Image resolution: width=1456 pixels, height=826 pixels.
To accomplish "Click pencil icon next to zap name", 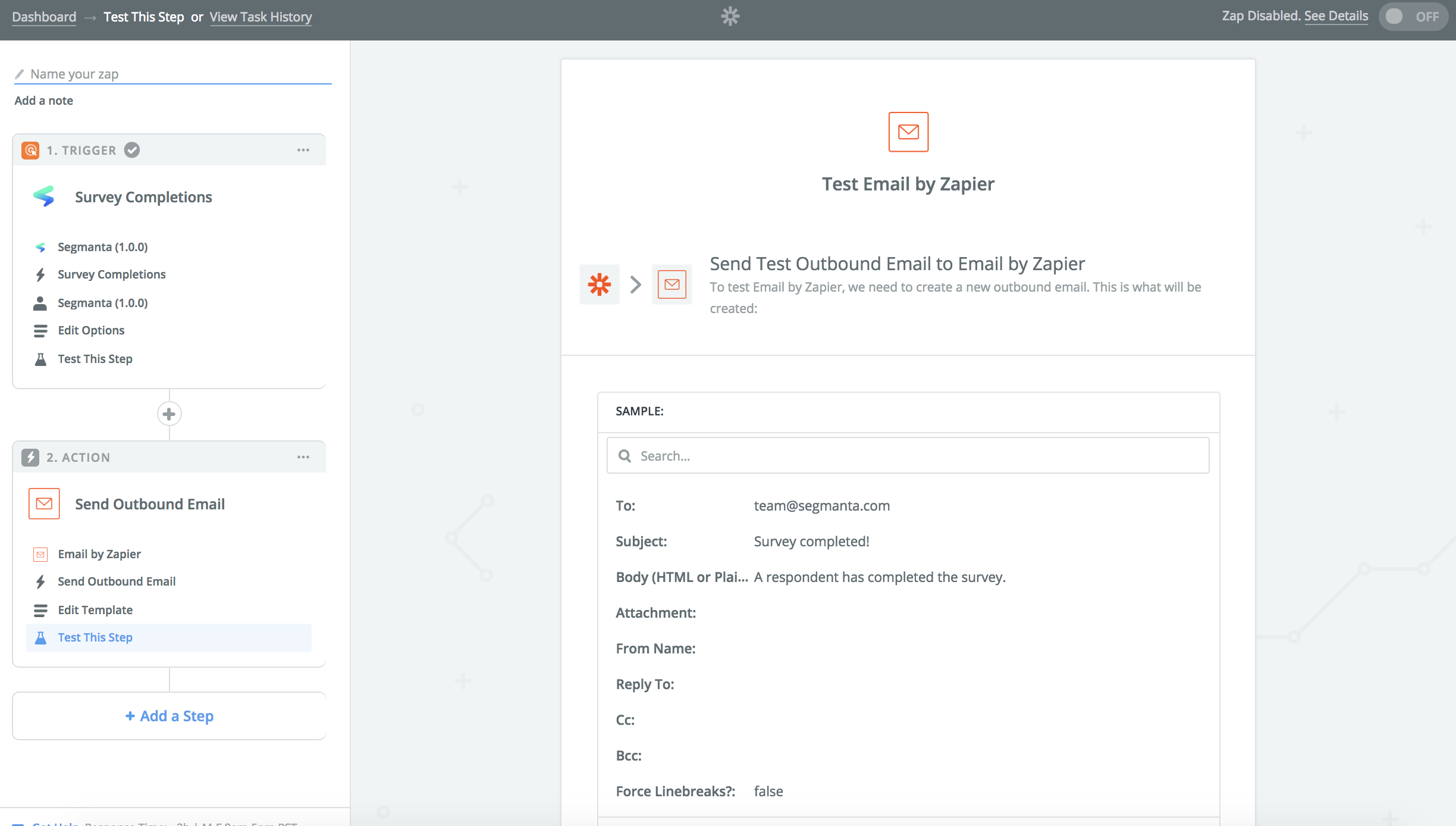I will 20,74.
